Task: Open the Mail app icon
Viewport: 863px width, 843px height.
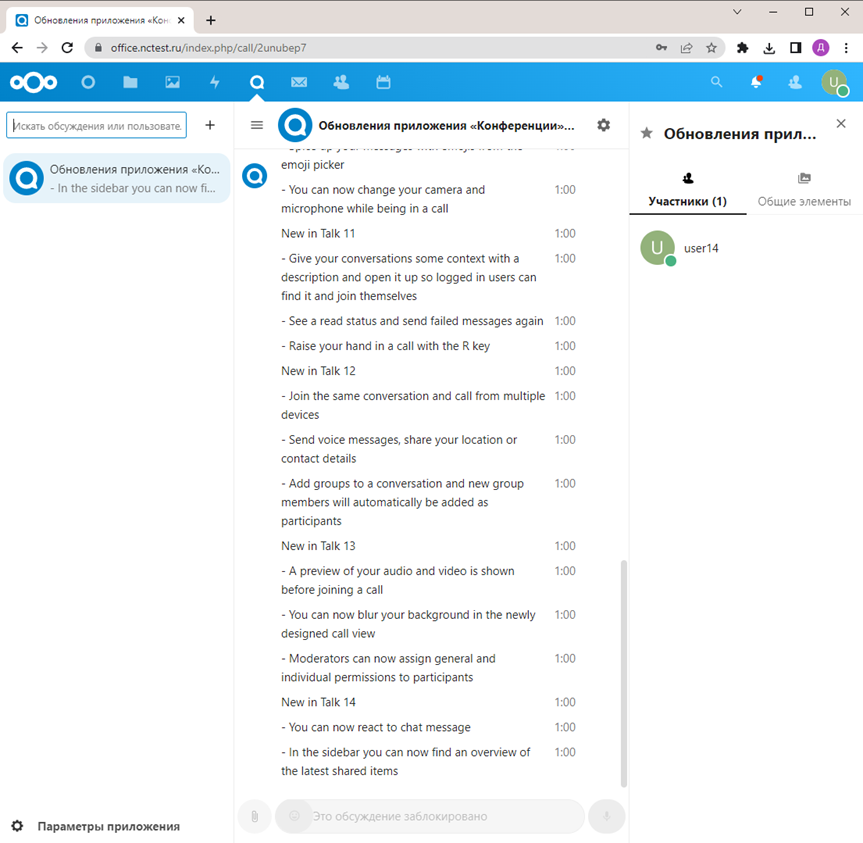Action: pyautogui.click(x=299, y=83)
